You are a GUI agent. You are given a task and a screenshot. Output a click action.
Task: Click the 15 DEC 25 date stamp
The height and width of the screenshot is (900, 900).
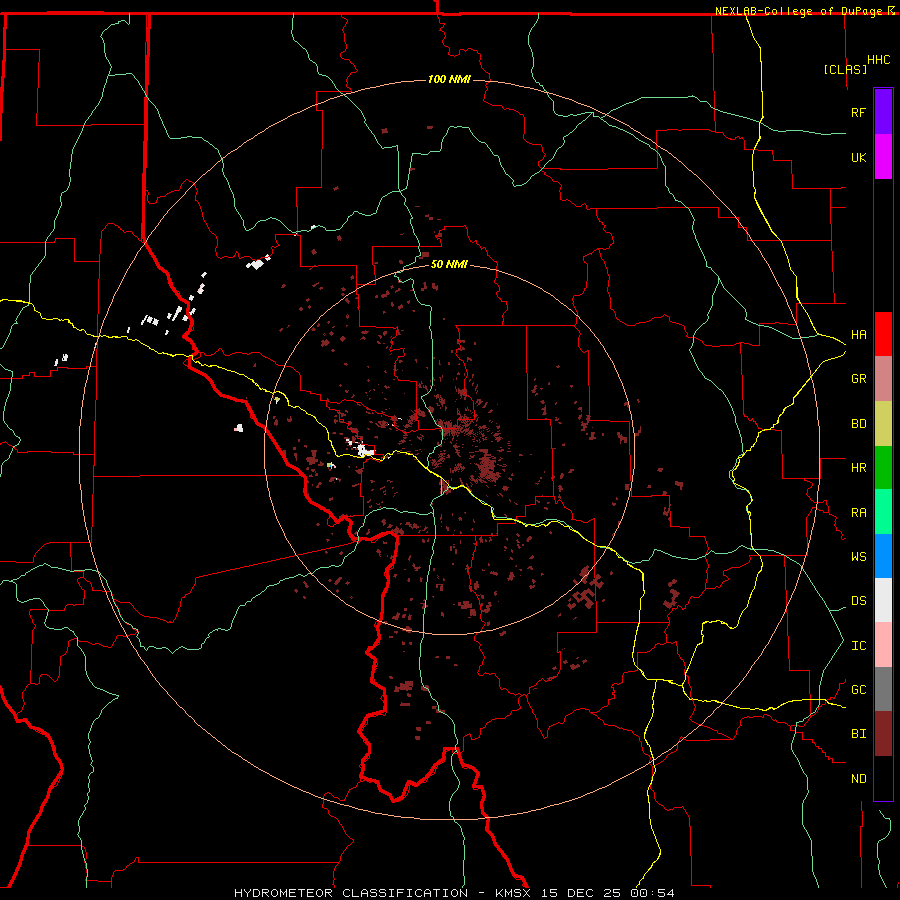(x=581, y=893)
